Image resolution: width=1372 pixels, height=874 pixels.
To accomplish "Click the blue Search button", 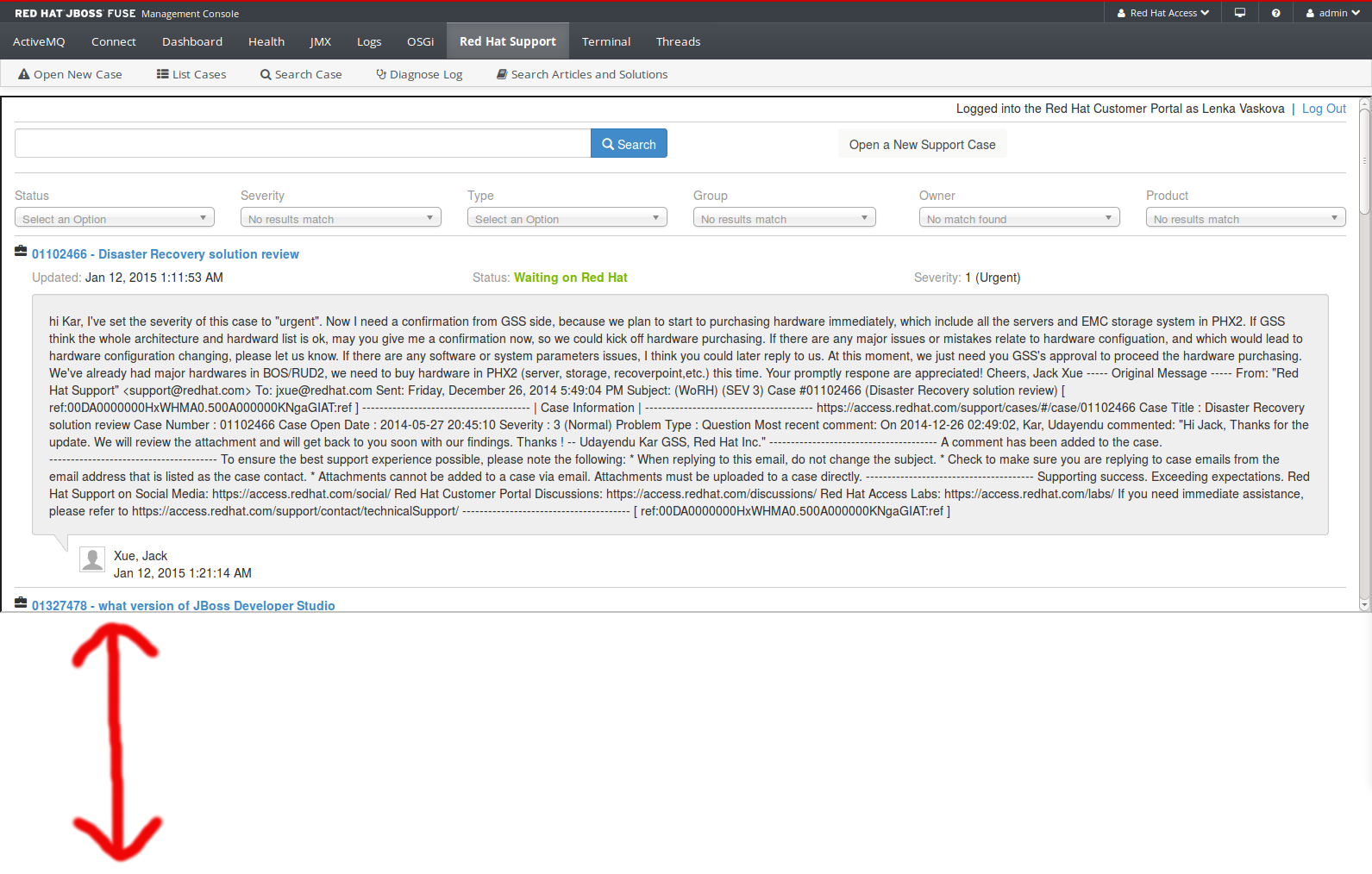I will coord(629,144).
